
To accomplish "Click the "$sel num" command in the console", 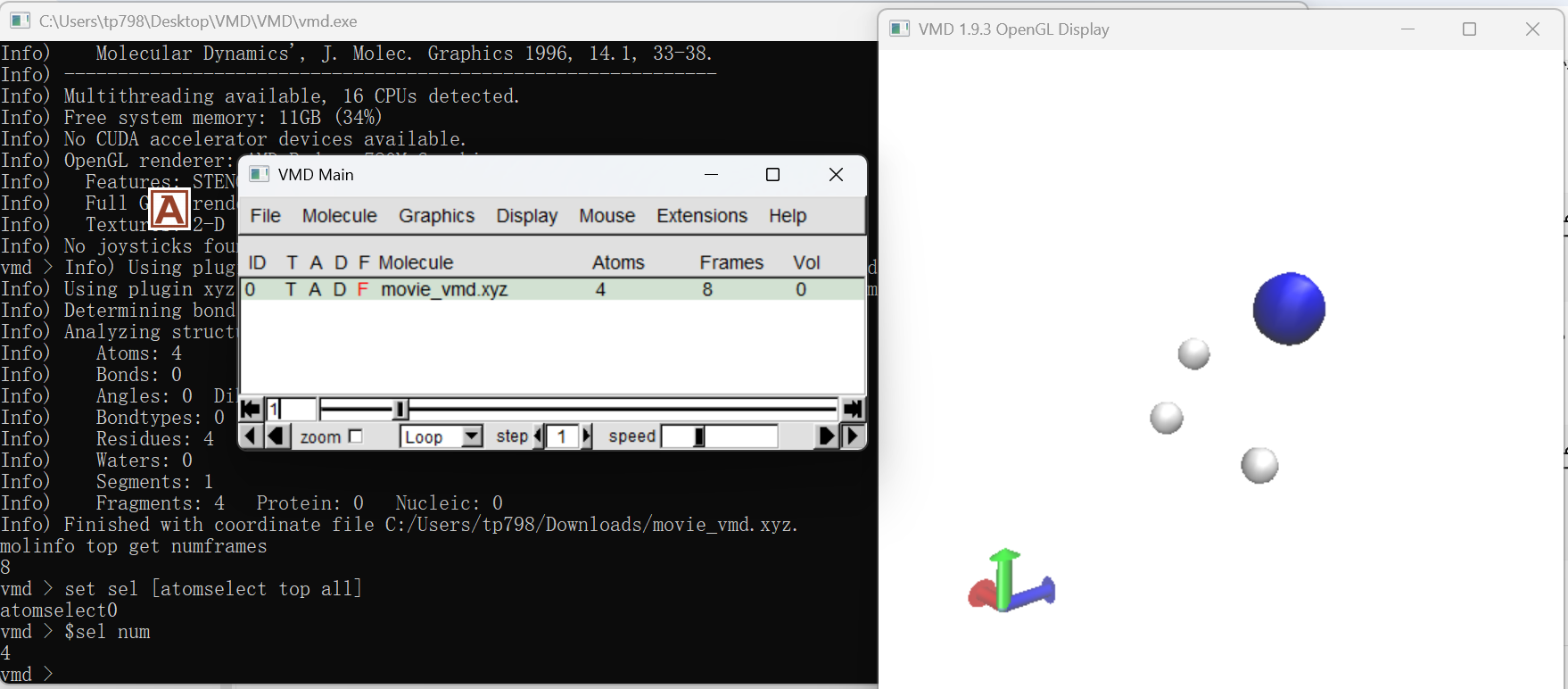I will click(107, 632).
